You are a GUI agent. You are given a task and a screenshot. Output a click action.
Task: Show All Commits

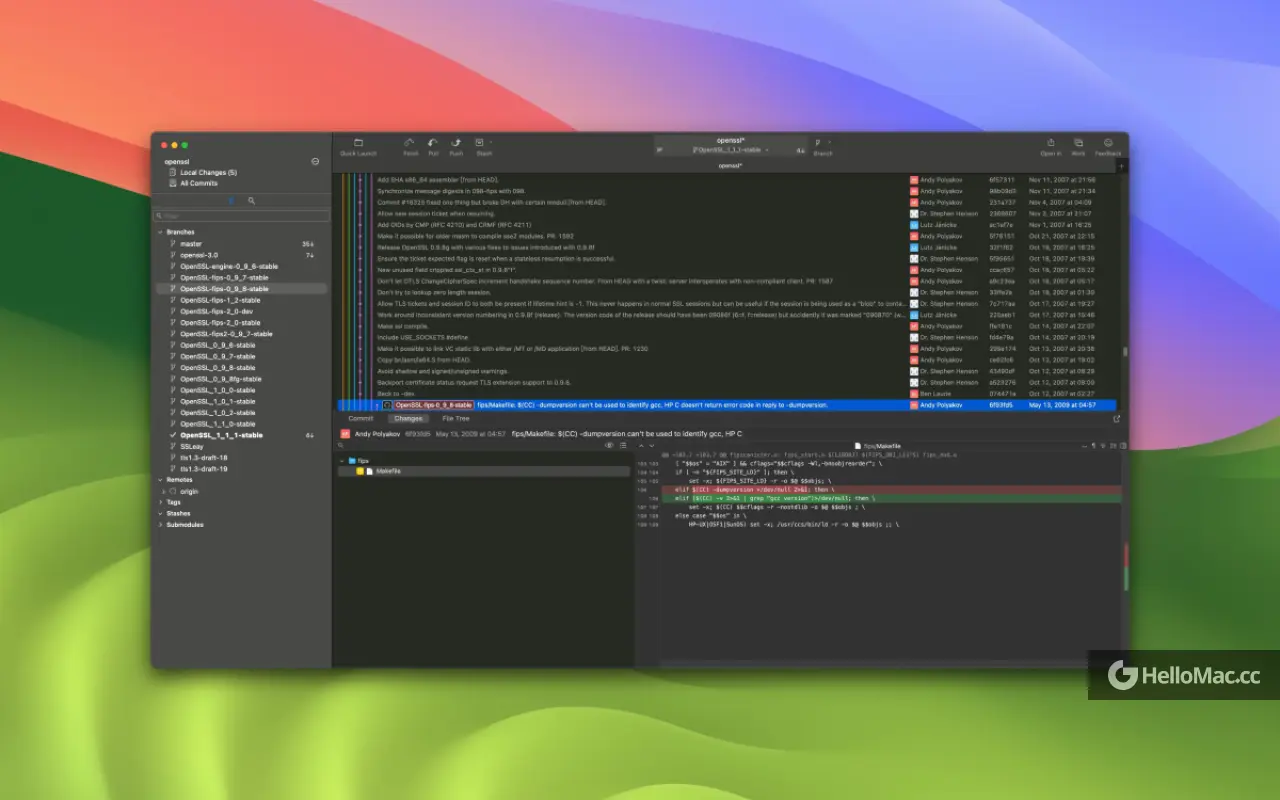[x=199, y=183]
